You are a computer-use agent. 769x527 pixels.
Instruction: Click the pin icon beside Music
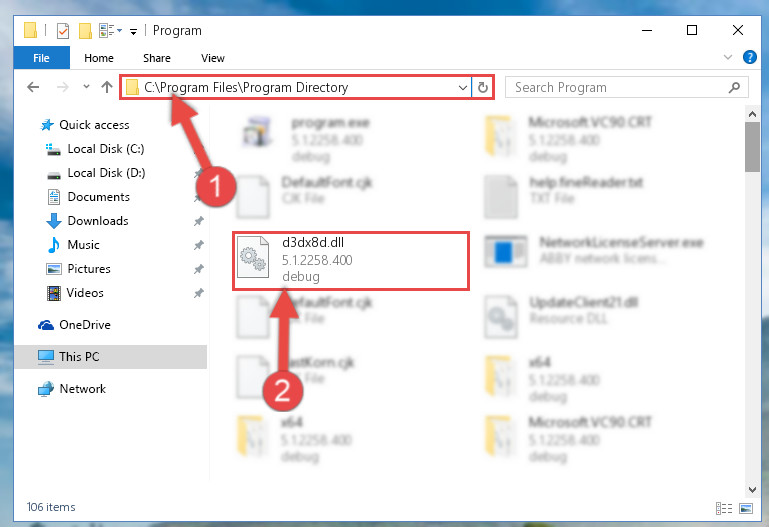198,245
